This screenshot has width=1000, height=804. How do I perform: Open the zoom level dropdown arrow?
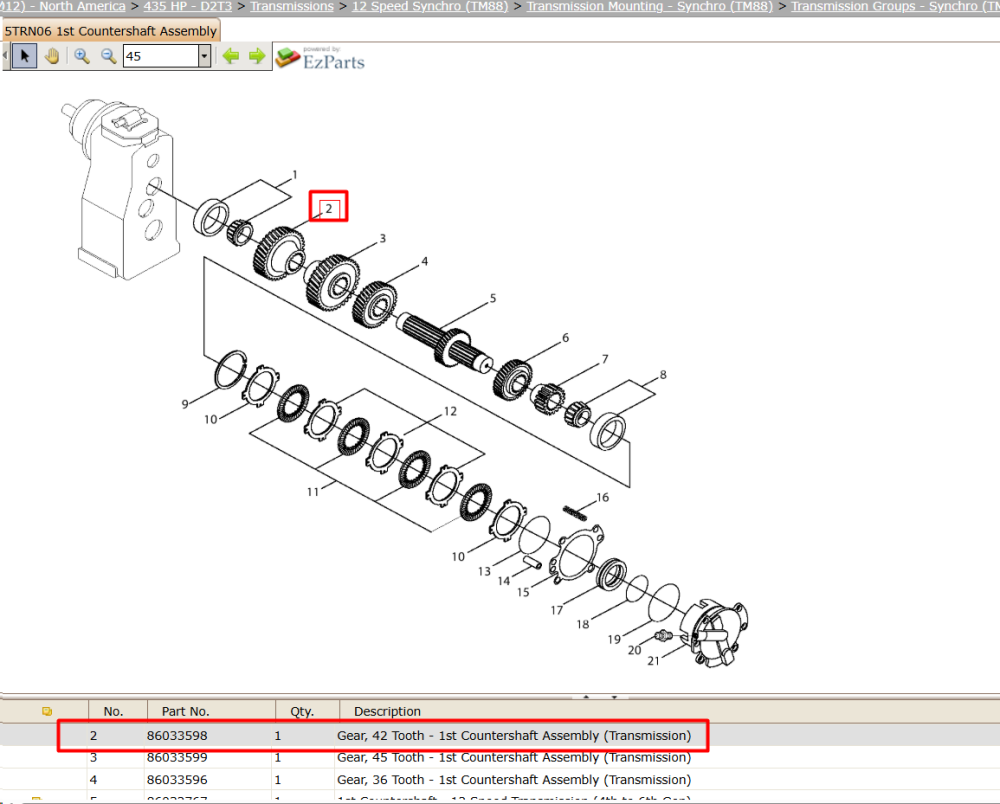click(204, 56)
